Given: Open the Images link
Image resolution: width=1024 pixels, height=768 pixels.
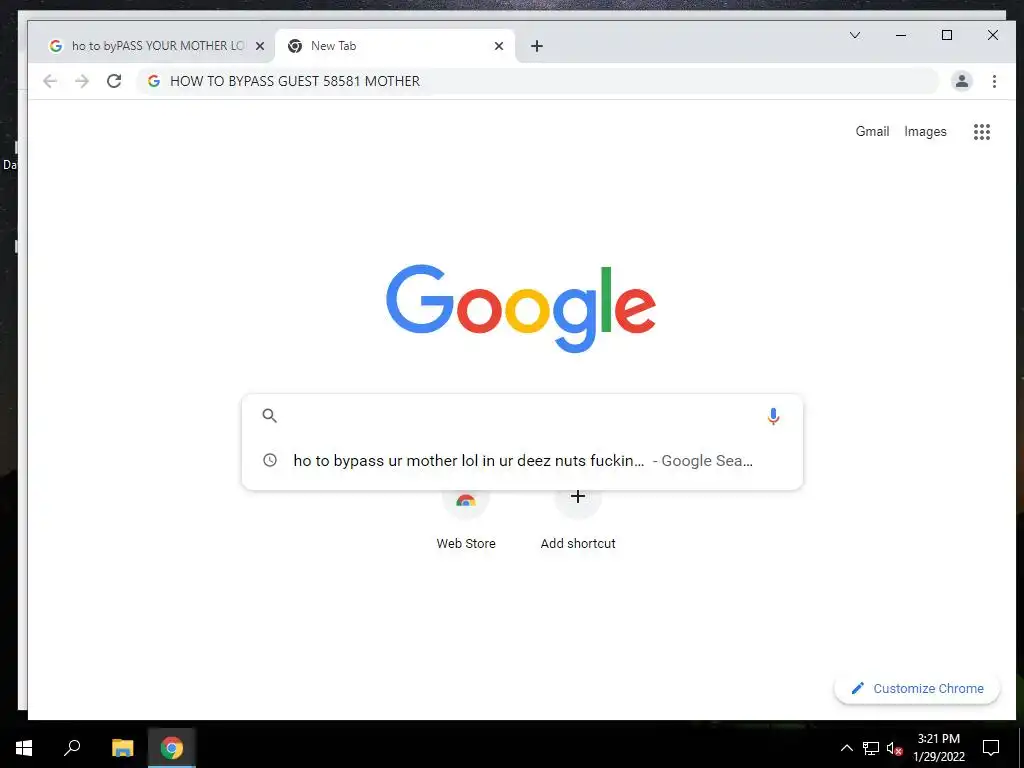Looking at the screenshot, I should [925, 131].
